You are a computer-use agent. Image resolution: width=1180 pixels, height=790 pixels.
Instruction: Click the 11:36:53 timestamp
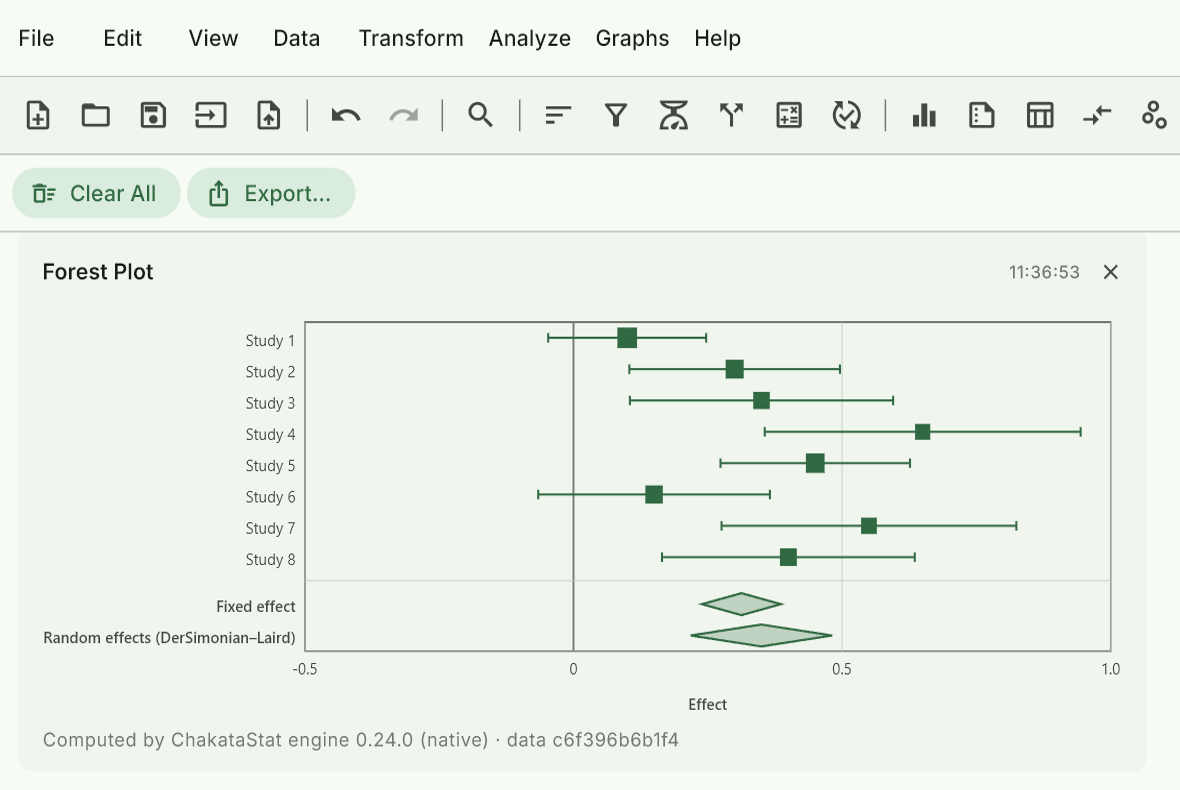pos(1044,272)
